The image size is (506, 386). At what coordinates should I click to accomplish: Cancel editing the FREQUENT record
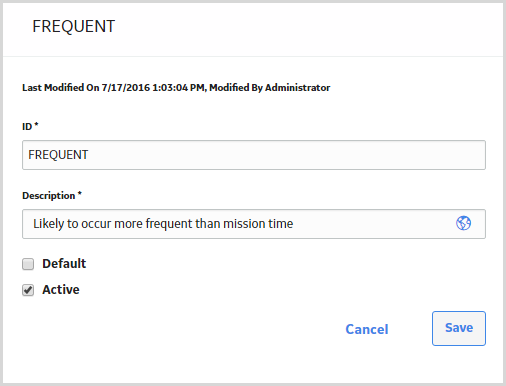tap(367, 329)
